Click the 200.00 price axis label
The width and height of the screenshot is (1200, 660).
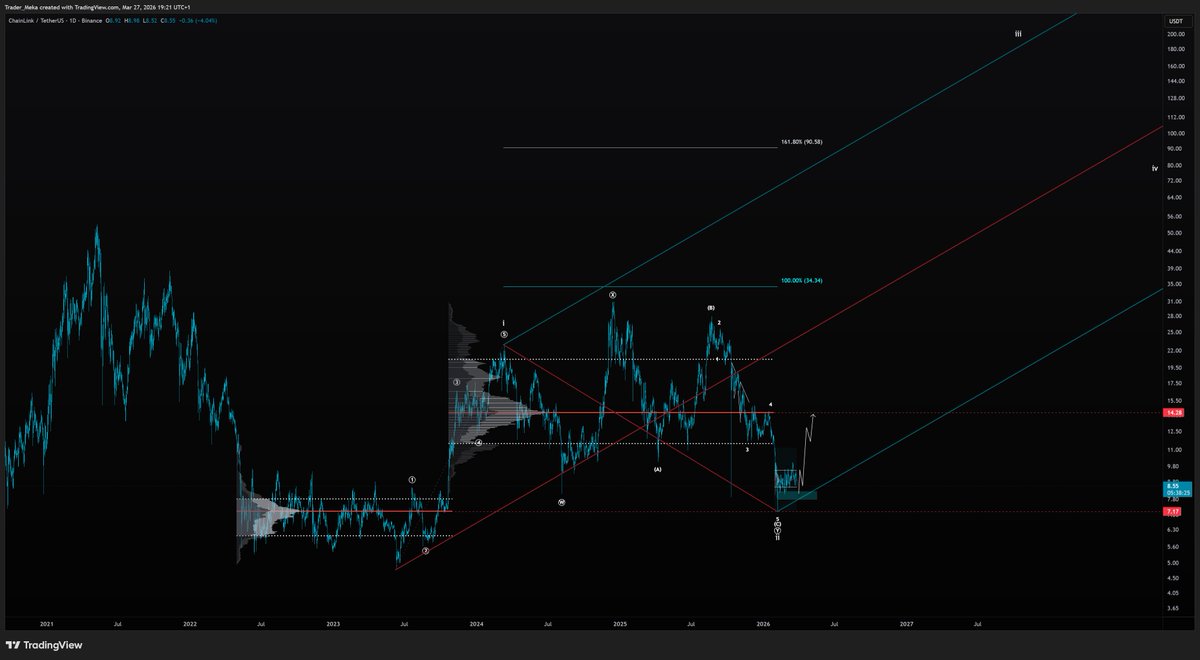point(1174,34)
